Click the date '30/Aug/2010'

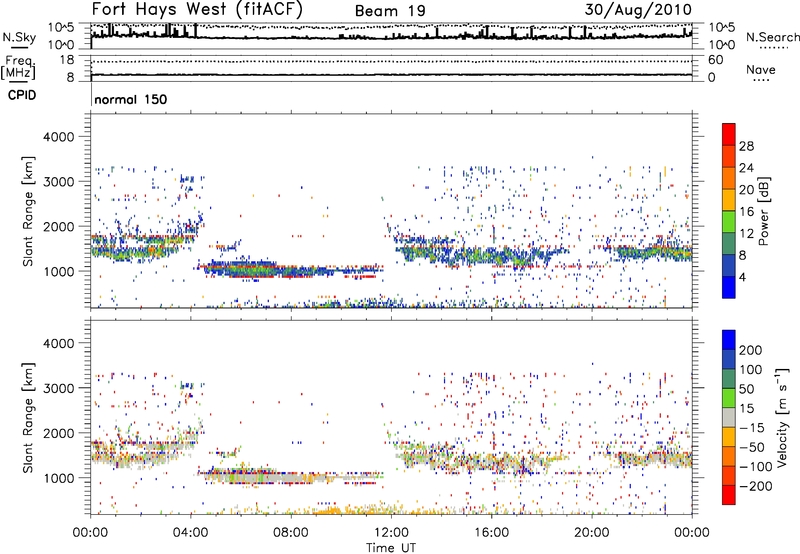(x=638, y=10)
